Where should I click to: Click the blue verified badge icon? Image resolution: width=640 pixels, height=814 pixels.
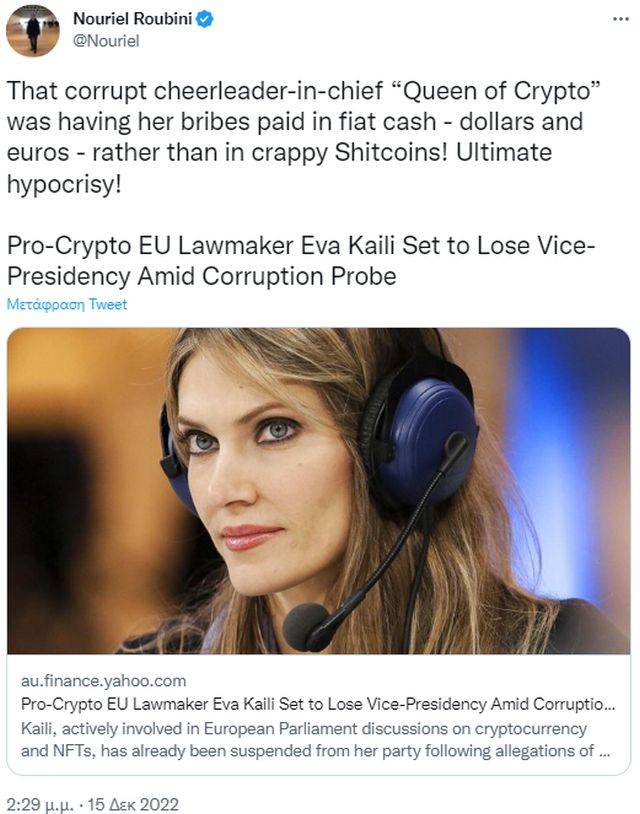[x=205, y=19]
